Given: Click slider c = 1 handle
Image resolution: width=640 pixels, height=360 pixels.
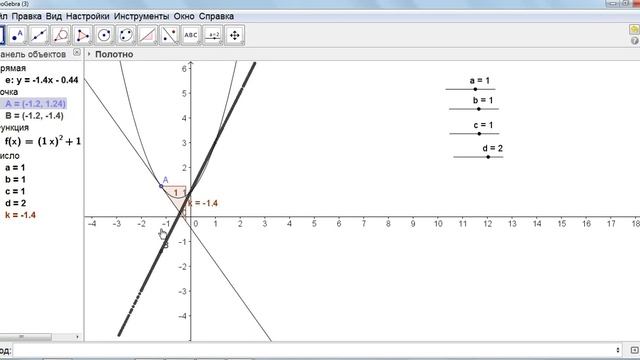Looking at the screenshot, I should coord(479,133).
